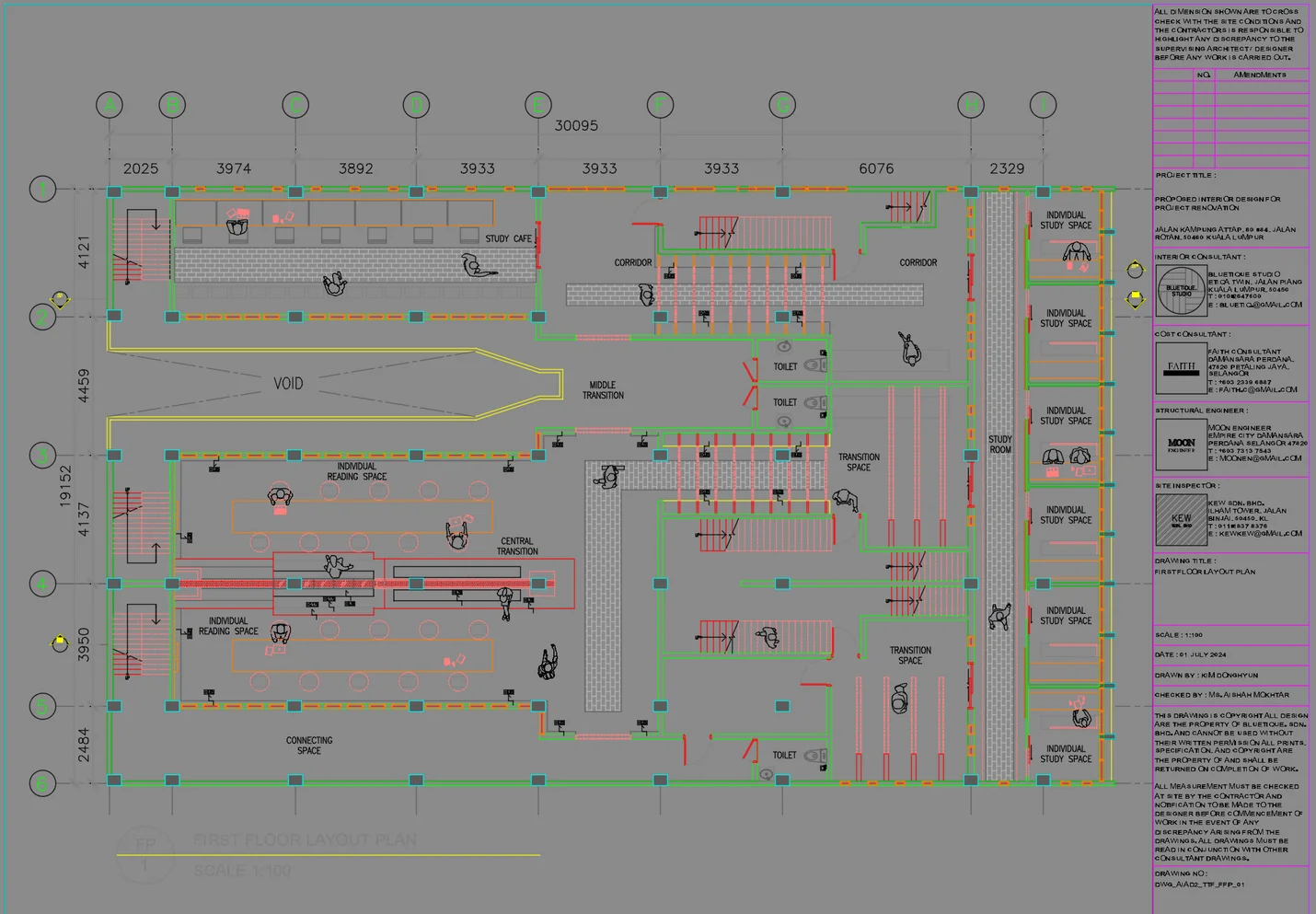The height and width of the screenshot is (914, 1316).
Task: Select grid bubble H at top
Action: (971, 105)
